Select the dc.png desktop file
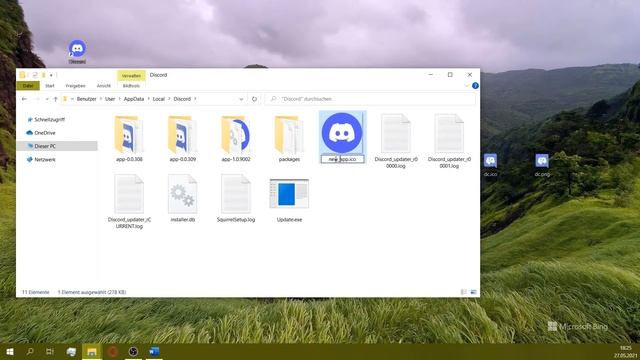The height and width of the screenshot is (360, 640). tap(542, 165)
